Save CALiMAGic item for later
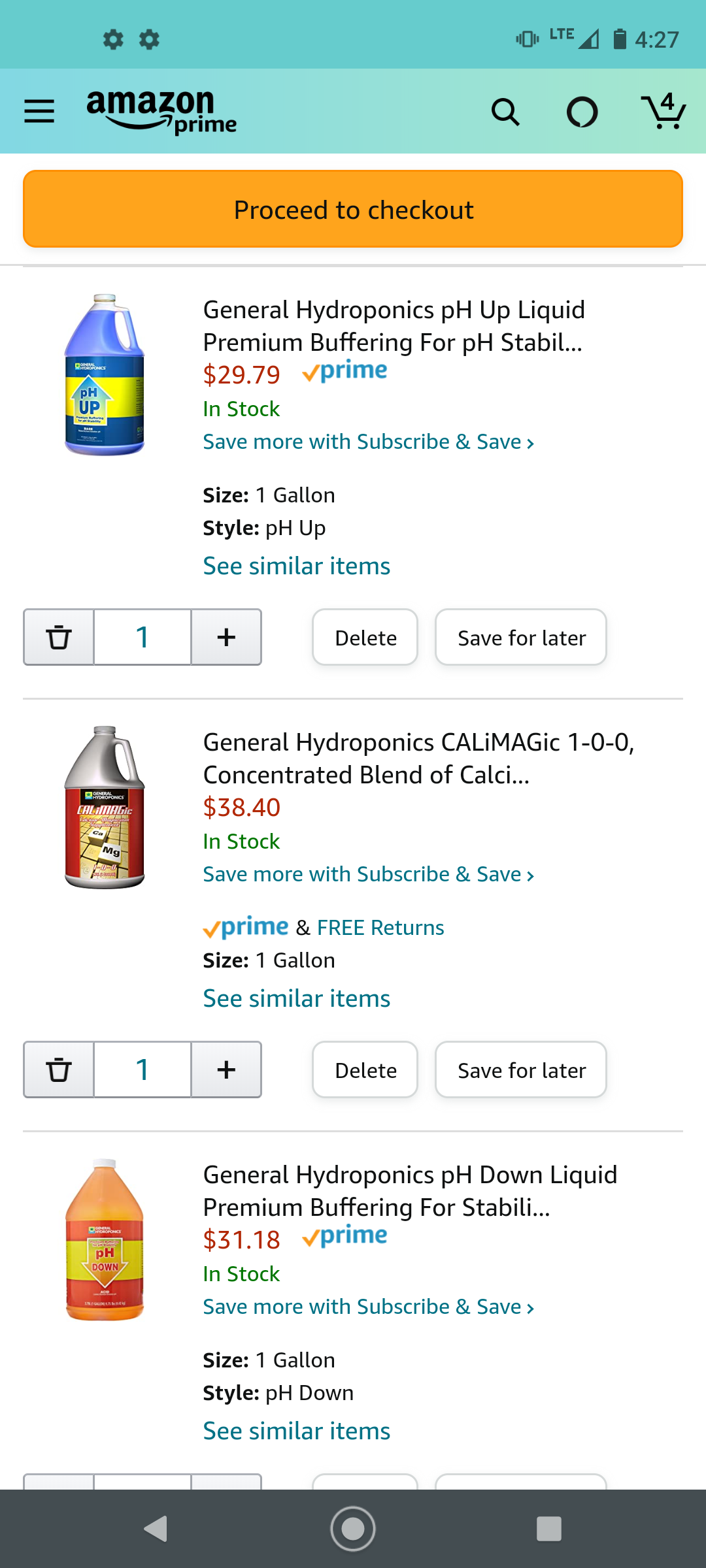This screenshot has height=1568, width=706. (x=521, y=1070)
